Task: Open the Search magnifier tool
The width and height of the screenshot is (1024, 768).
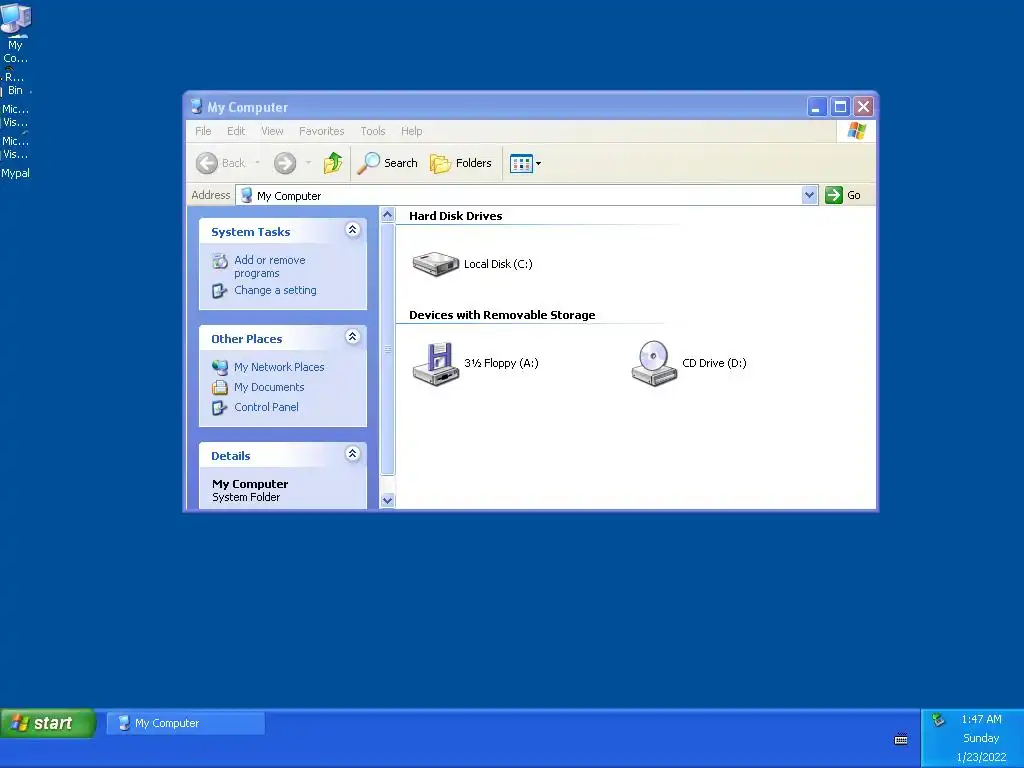Action: coord(368,163)
